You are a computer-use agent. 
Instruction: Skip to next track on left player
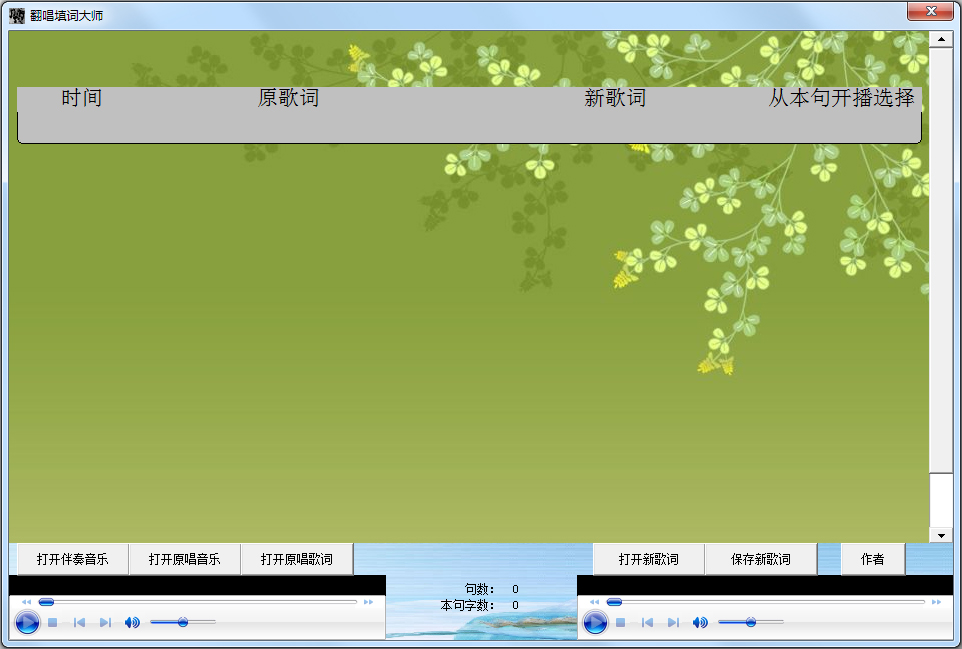pos(106,621)
